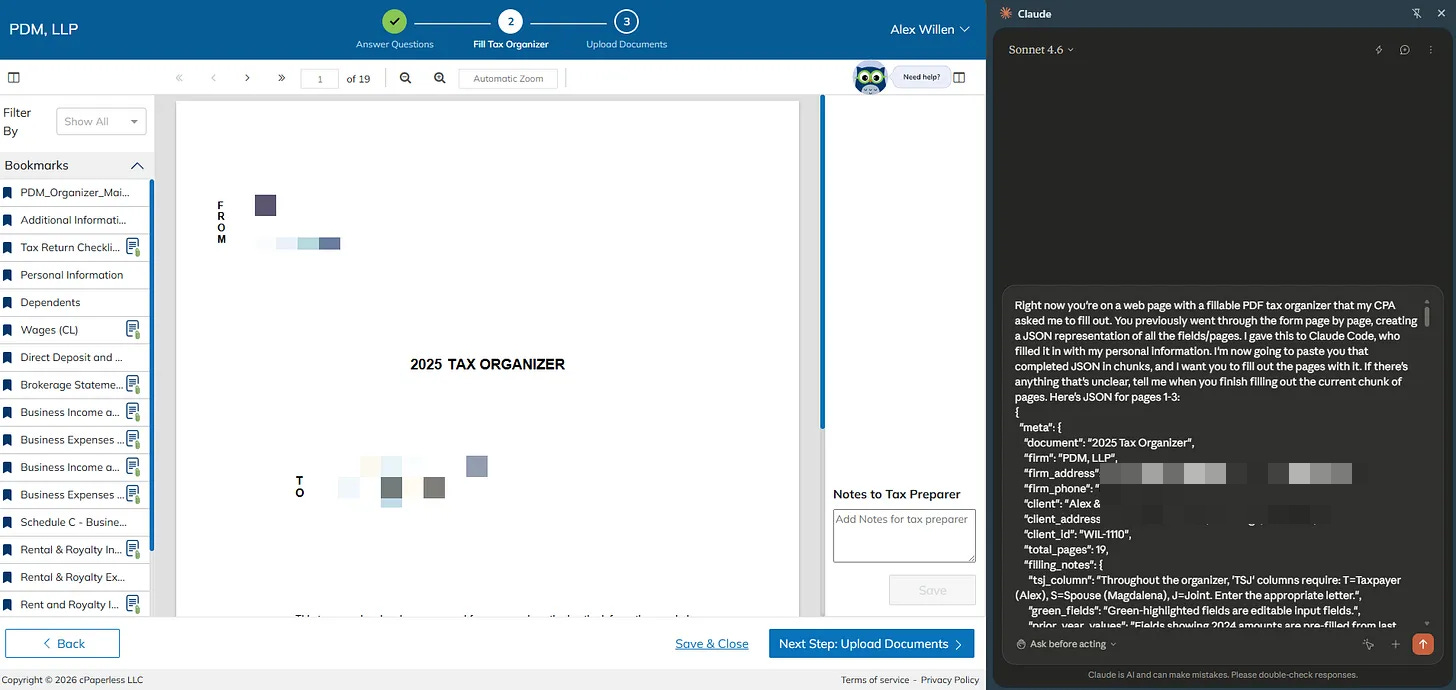Open Terms of service link
Viewport: 1456px width, 690px height.
[875, 680]
